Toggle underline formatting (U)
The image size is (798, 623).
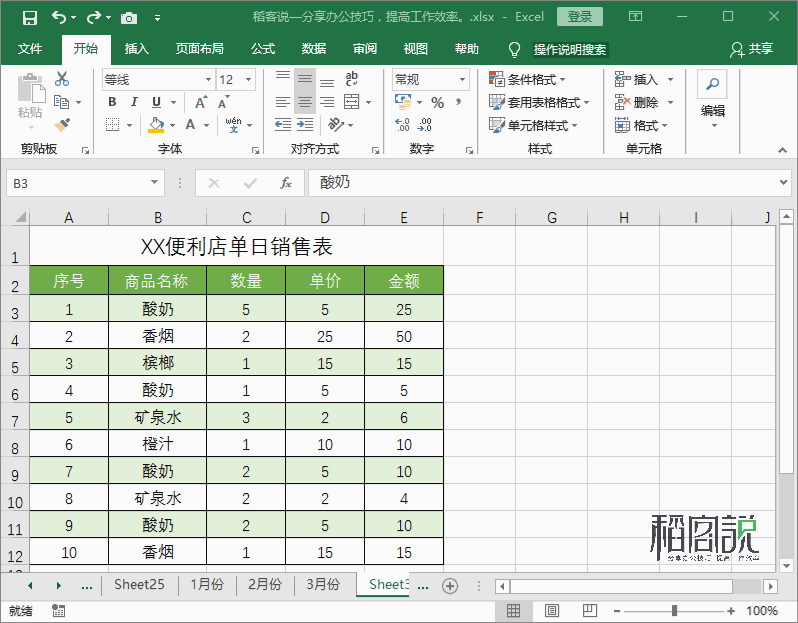coord(156,102)
